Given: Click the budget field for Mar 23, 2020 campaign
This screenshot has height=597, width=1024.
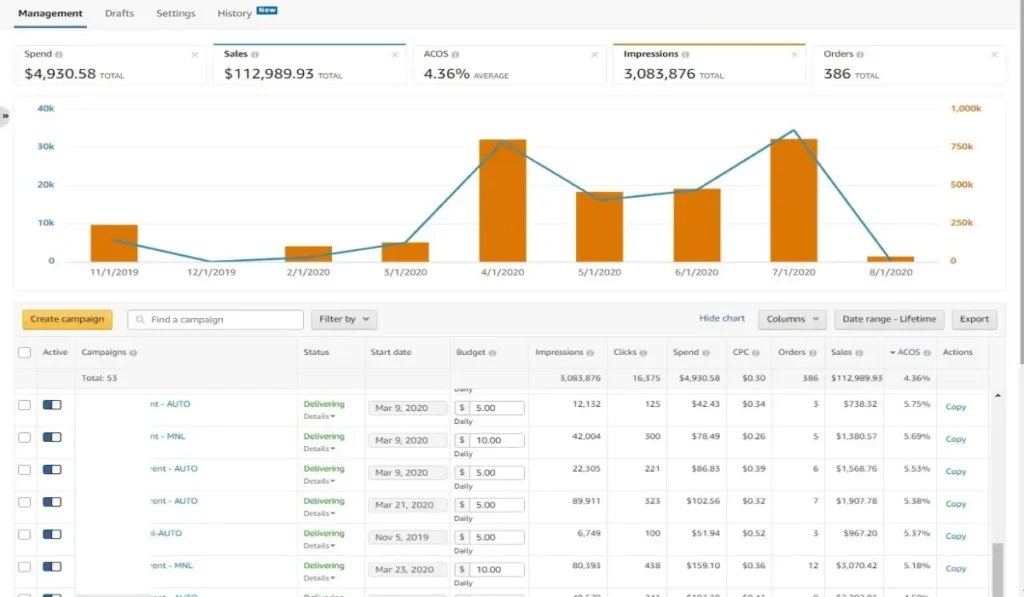Looking at the screenshot, I should 496,570.
